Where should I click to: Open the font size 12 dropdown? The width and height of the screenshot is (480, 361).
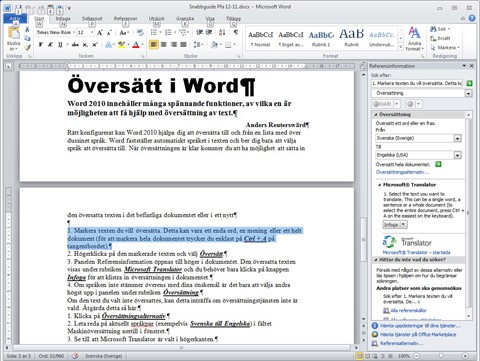coord(92,32)
